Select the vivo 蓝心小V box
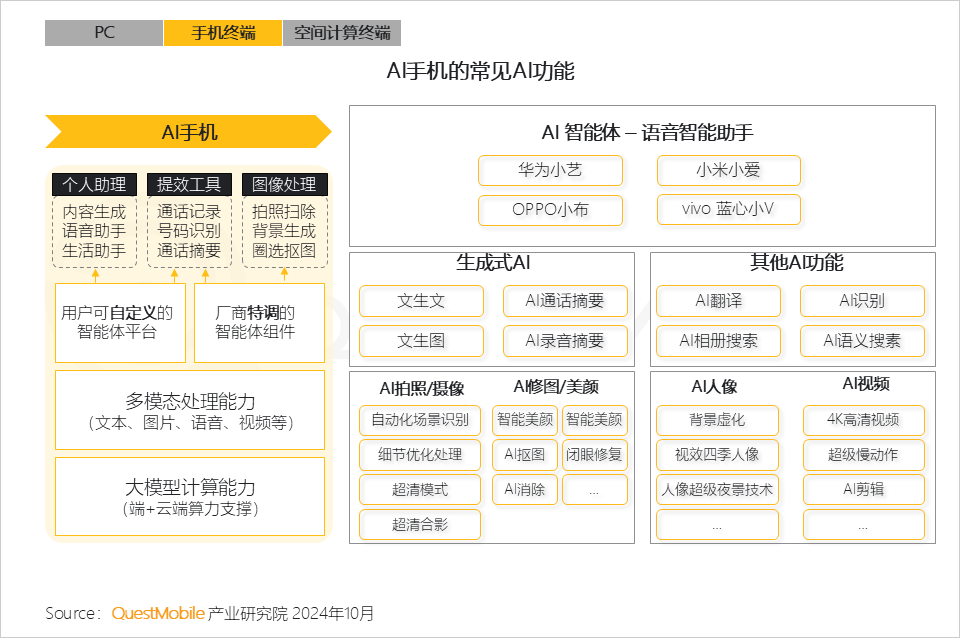Viewport: 960px width, 638px height. [728, 210]
